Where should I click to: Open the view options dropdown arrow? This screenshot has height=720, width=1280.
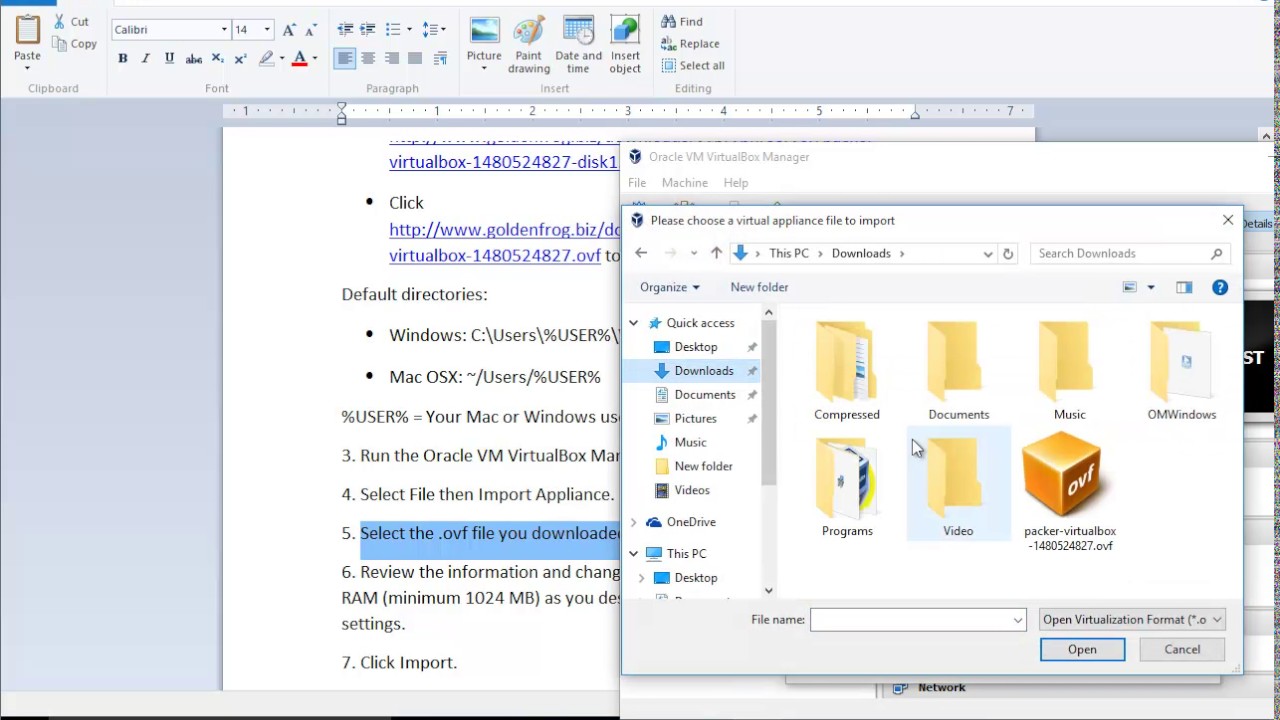(x=1151, y=287)
